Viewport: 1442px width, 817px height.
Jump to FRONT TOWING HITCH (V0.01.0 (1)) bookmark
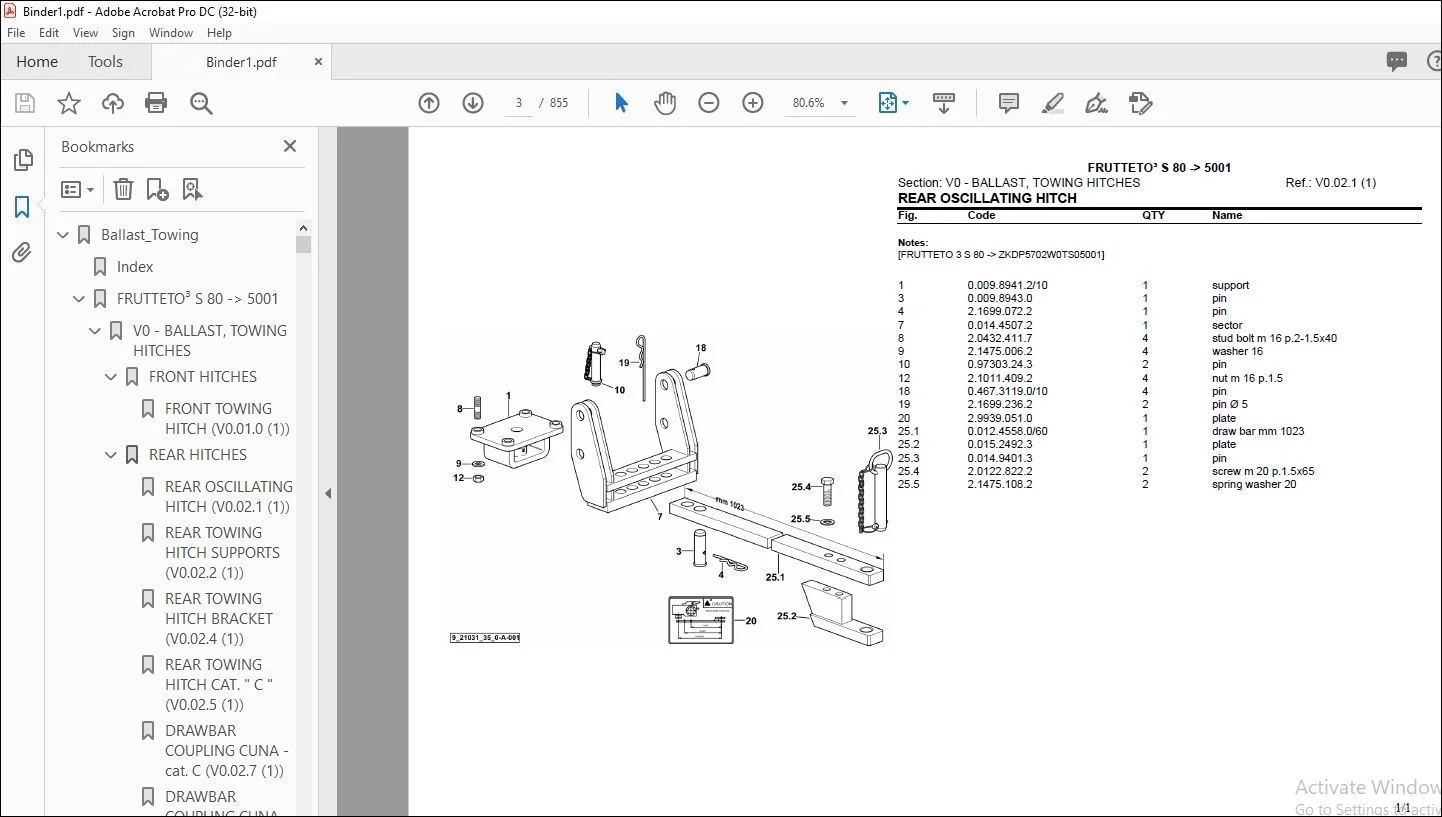click(227, 418)
